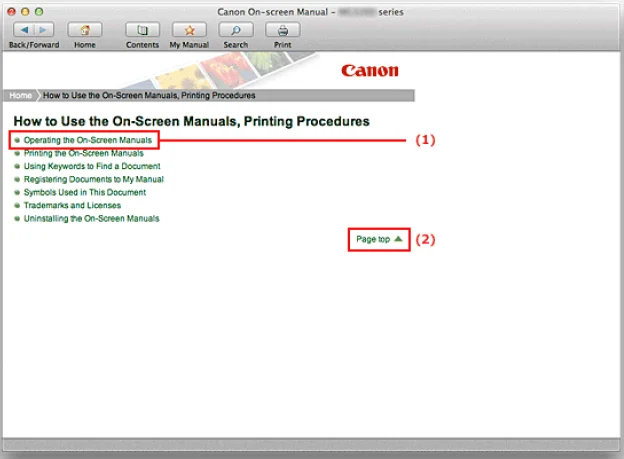
Task: Open Trademarks and Licenses link
Action: 72,205
